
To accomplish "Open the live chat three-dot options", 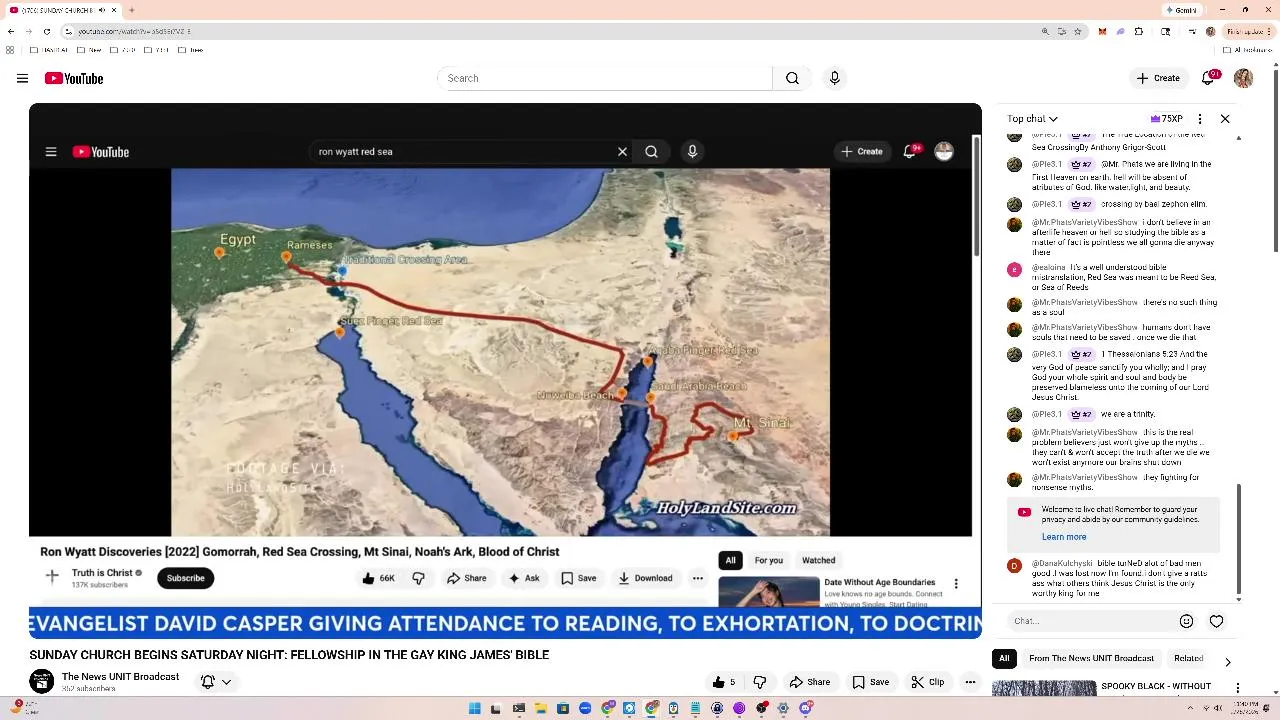I will (x=1199, y=118).
